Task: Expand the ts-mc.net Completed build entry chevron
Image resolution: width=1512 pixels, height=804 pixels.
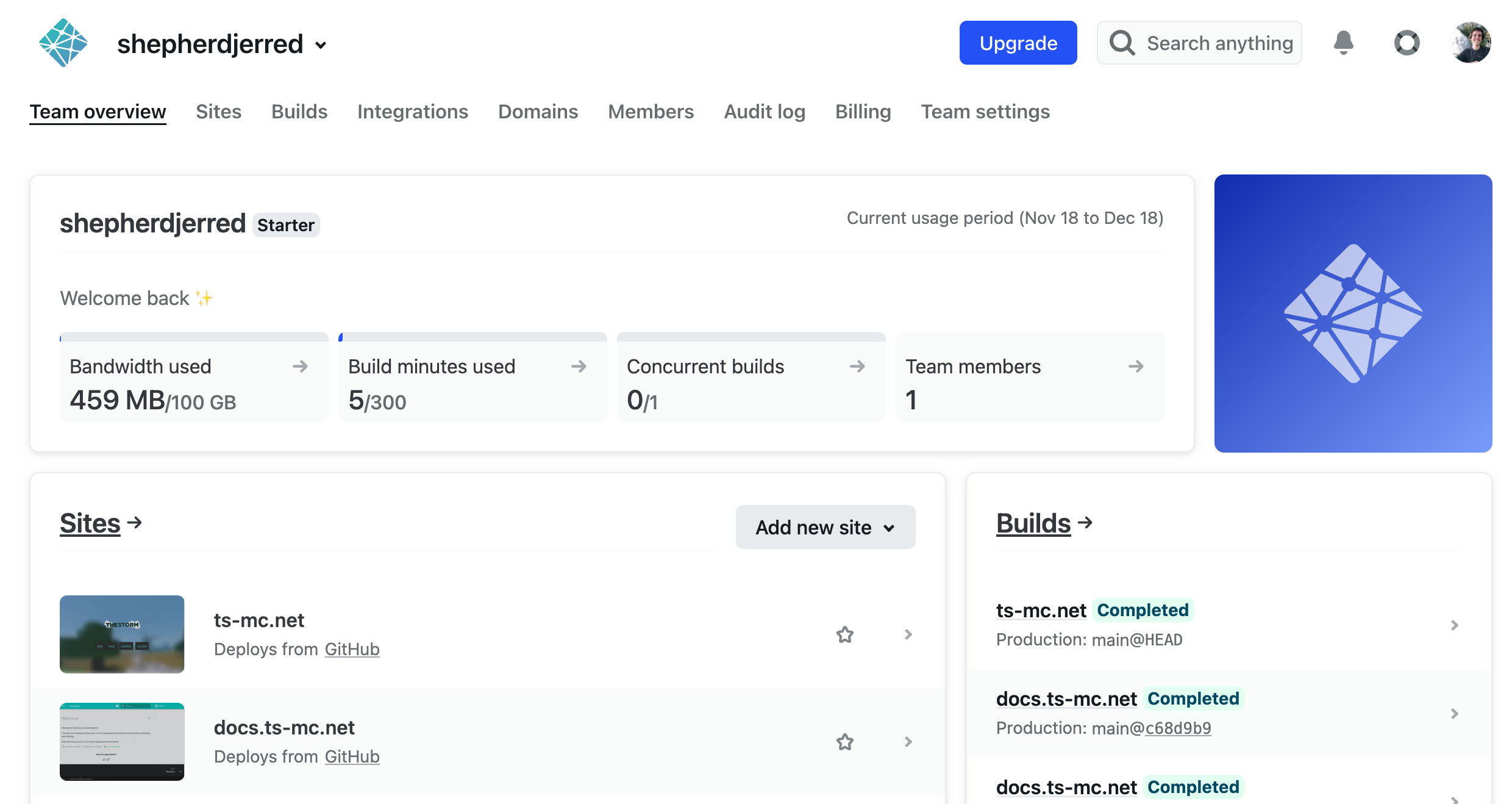Action: point(1455,625)
